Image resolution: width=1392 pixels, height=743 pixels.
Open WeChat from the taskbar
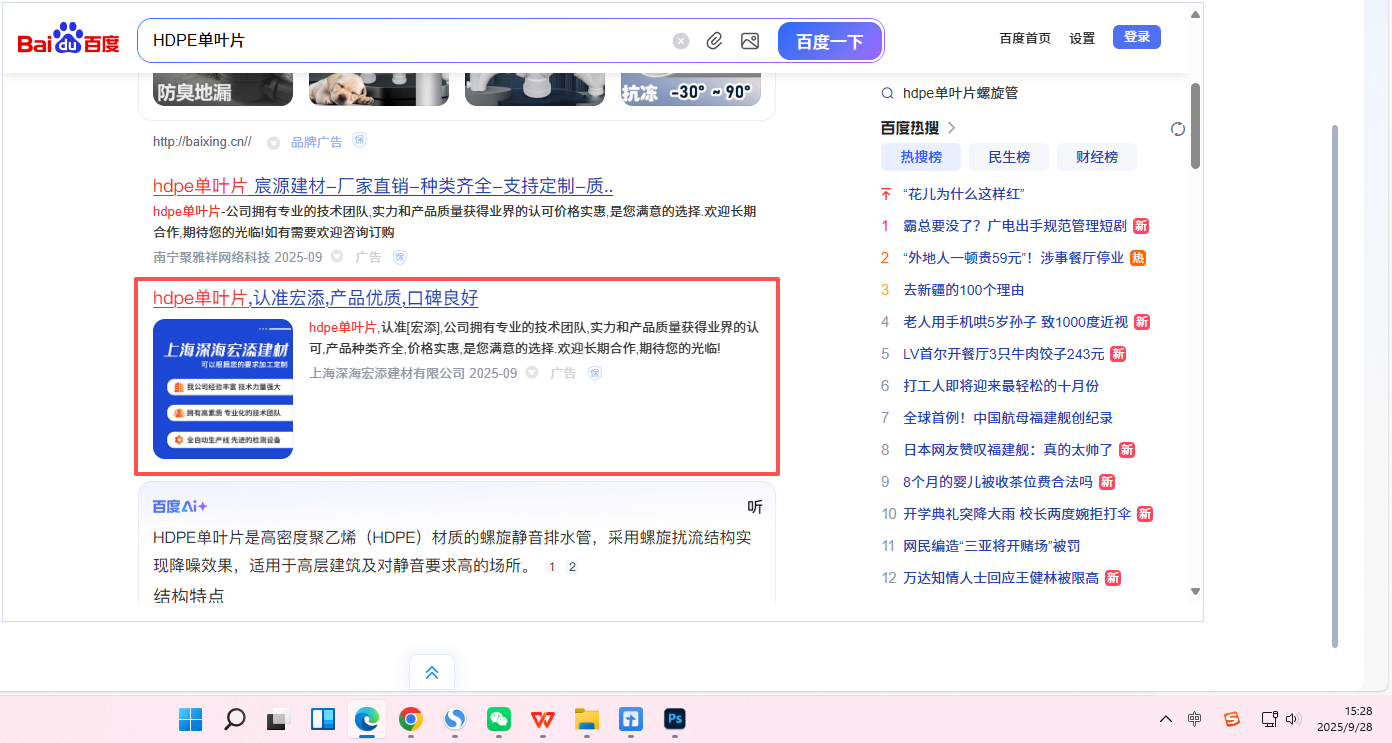point(499,719)
